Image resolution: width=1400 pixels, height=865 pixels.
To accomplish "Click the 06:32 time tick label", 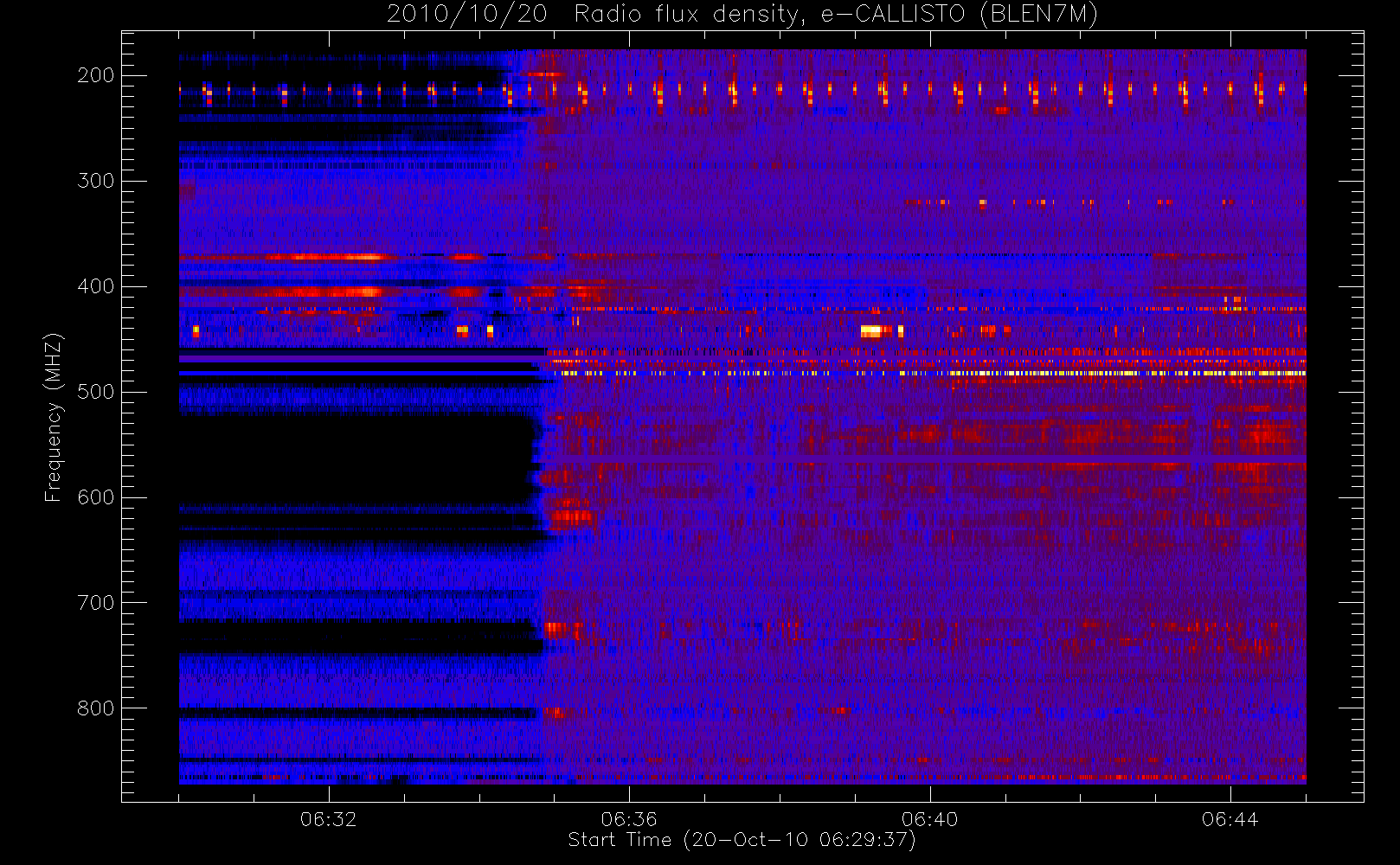I will pos(329,819).
